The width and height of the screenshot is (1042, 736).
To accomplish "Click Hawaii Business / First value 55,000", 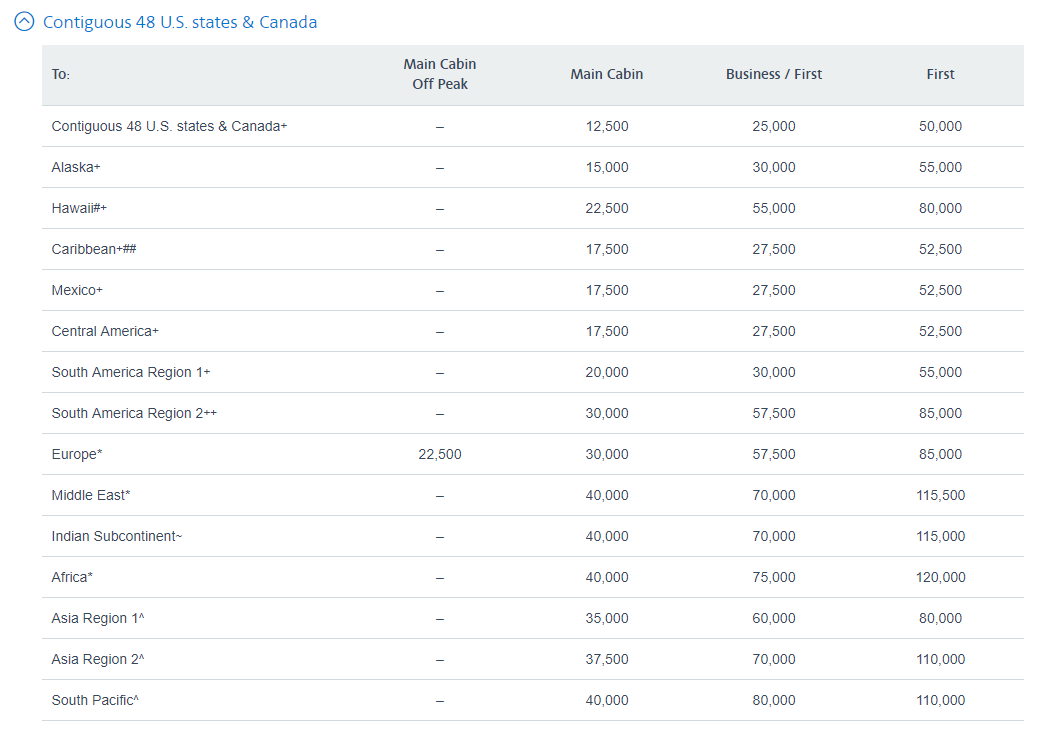I will [x=774, y=208].
